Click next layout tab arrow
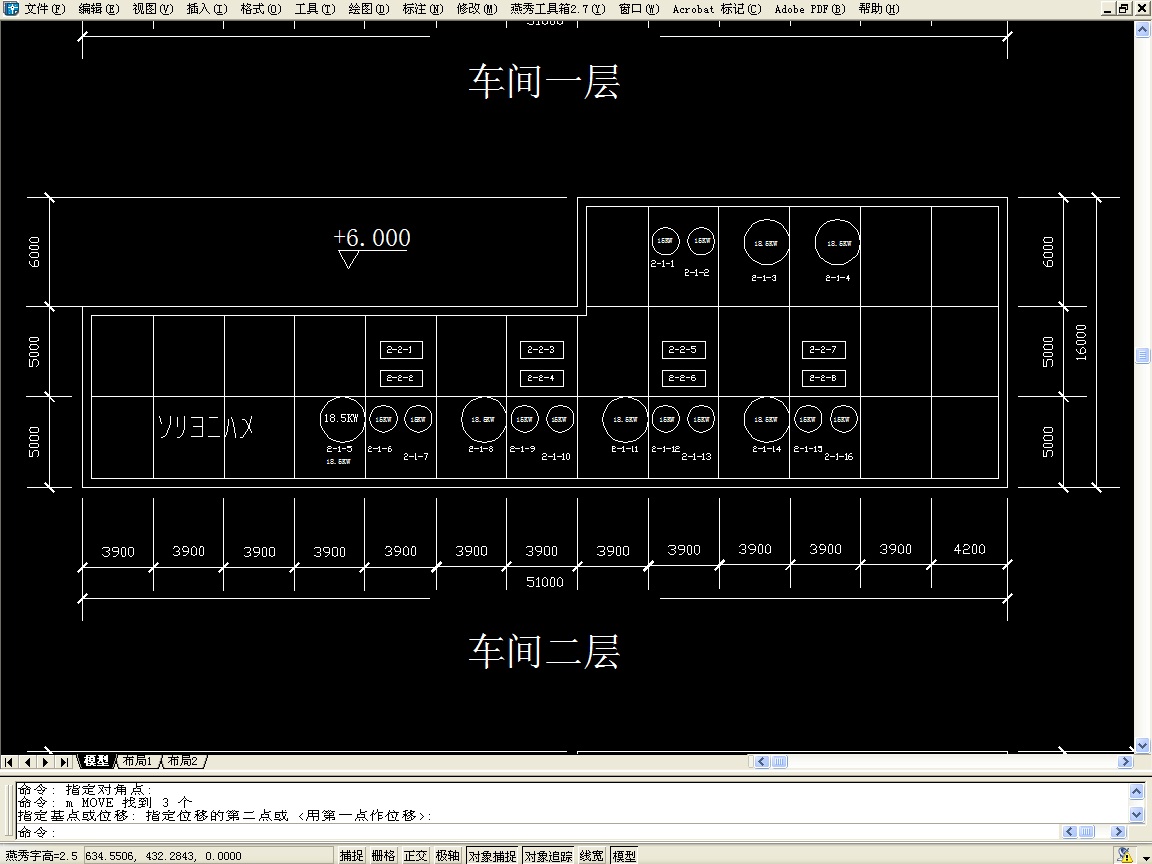The height and width of the screenshot is (864, 1152). pyautogui.click(x=45, y=762)
